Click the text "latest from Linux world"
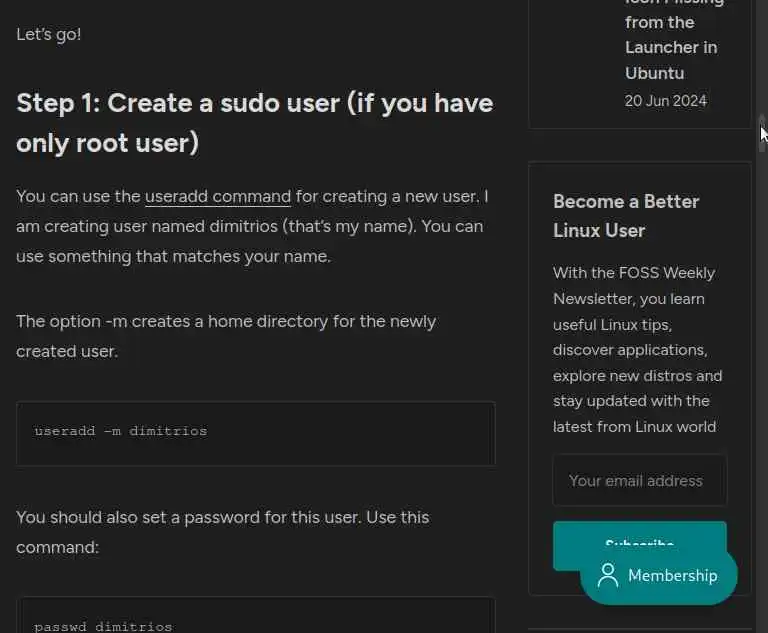 point(634,427)
